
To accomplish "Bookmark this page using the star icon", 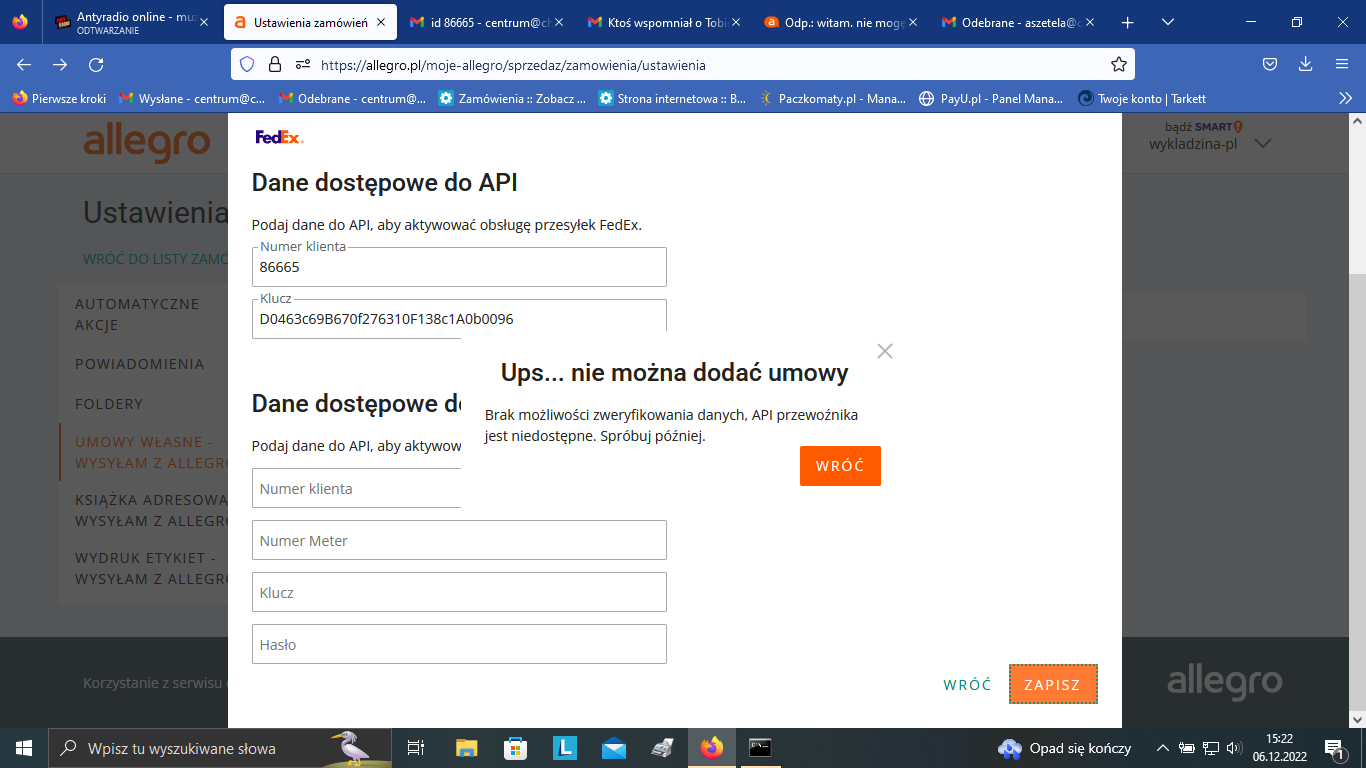I will pyautogui.click(x=1119, y=64).
